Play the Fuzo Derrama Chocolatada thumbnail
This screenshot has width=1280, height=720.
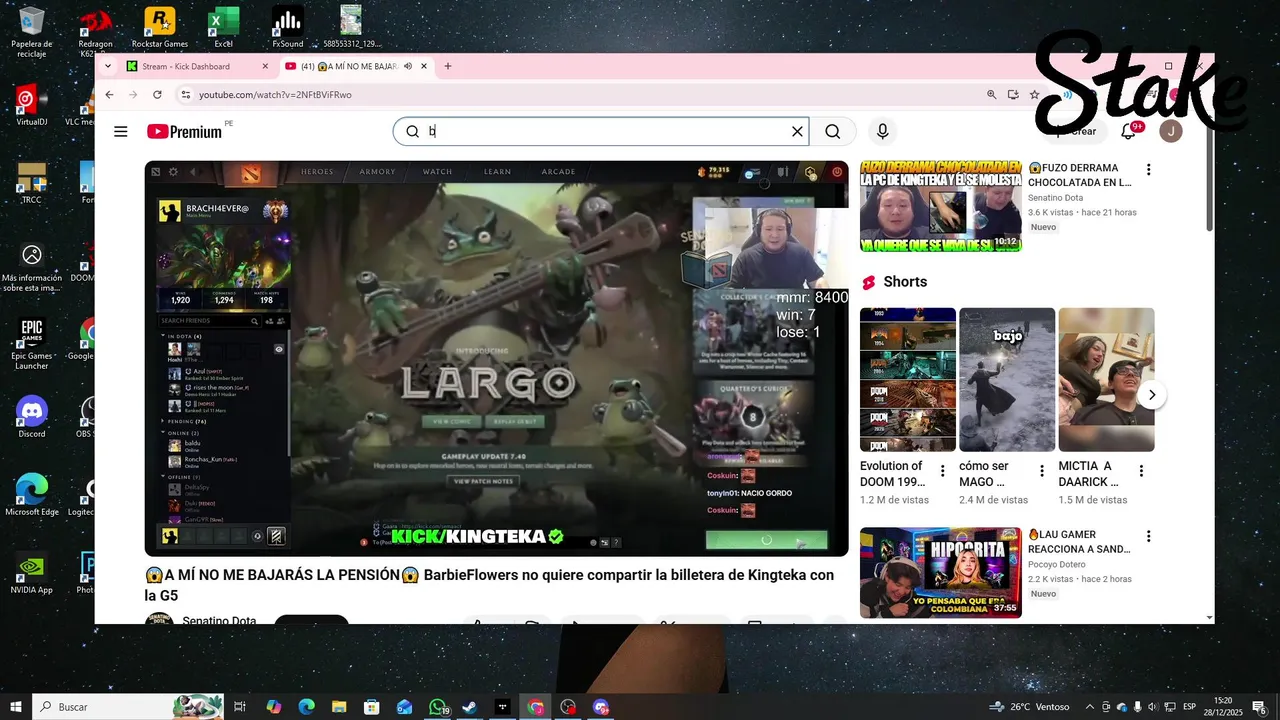pyautogui.click(x=941, y=205)
